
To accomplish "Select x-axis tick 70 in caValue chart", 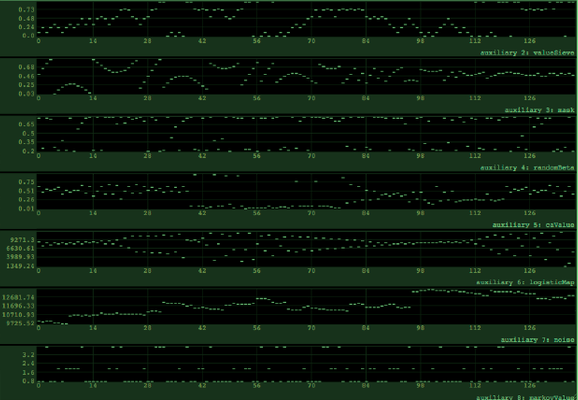I will (311, 213).
